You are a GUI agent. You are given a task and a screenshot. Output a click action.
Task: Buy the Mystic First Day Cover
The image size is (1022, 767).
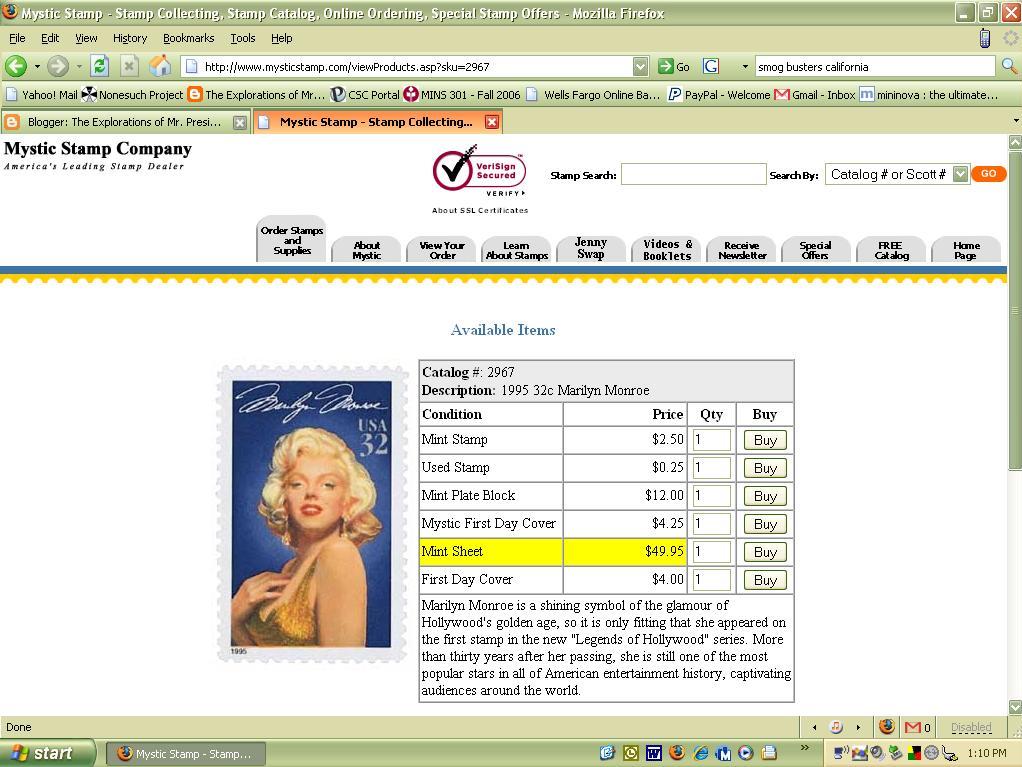click(x=765, y=524)
